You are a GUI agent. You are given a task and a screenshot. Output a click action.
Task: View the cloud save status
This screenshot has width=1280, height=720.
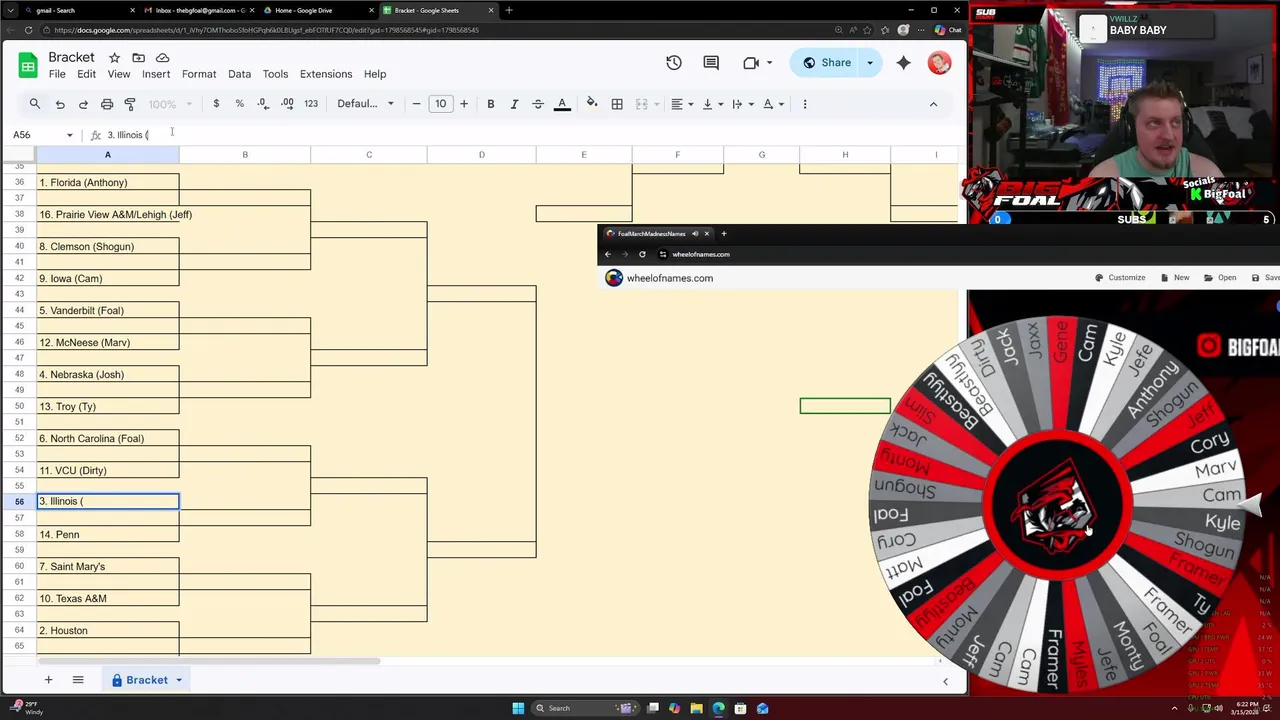click(162, 58)
